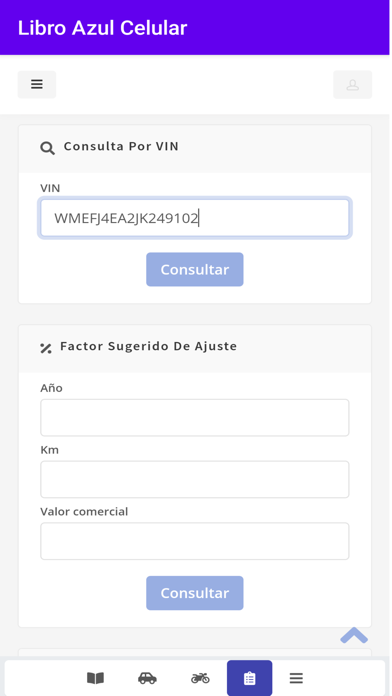Click Consultar under Valor comercial

click(x=195, y=593)
